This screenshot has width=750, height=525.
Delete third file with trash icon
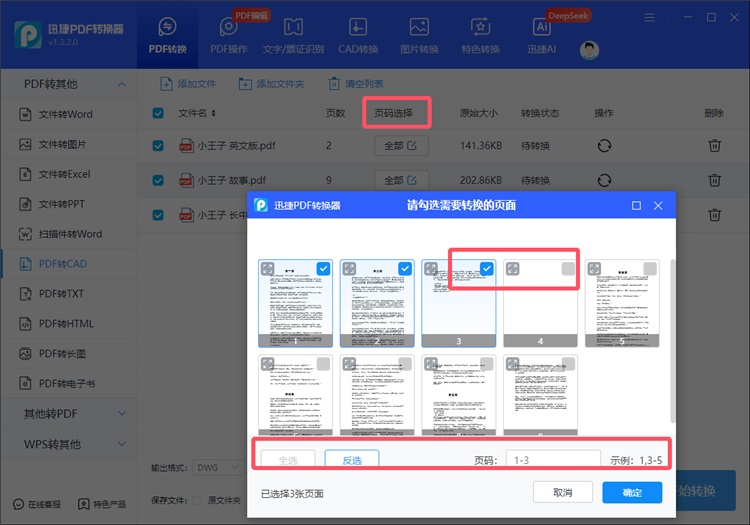coord(715,215)
